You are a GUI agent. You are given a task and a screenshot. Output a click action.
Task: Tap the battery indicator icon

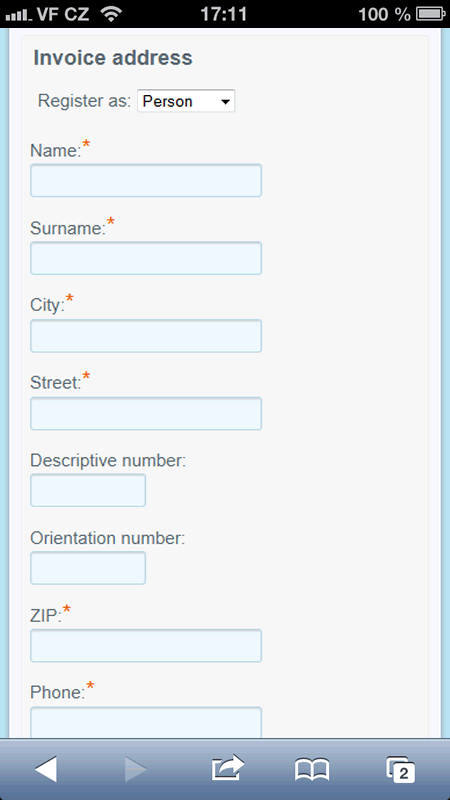click(431, 14)
